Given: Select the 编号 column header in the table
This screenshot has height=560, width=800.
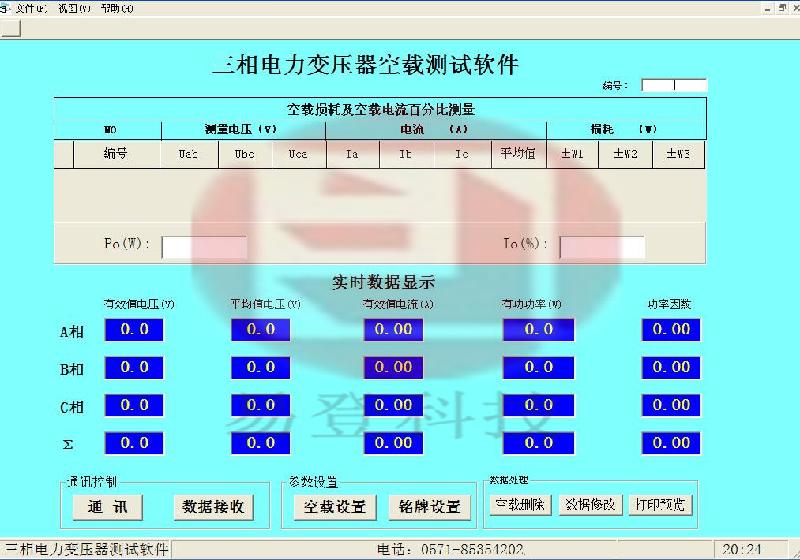Looking at the screenshot, I should 117,154.
